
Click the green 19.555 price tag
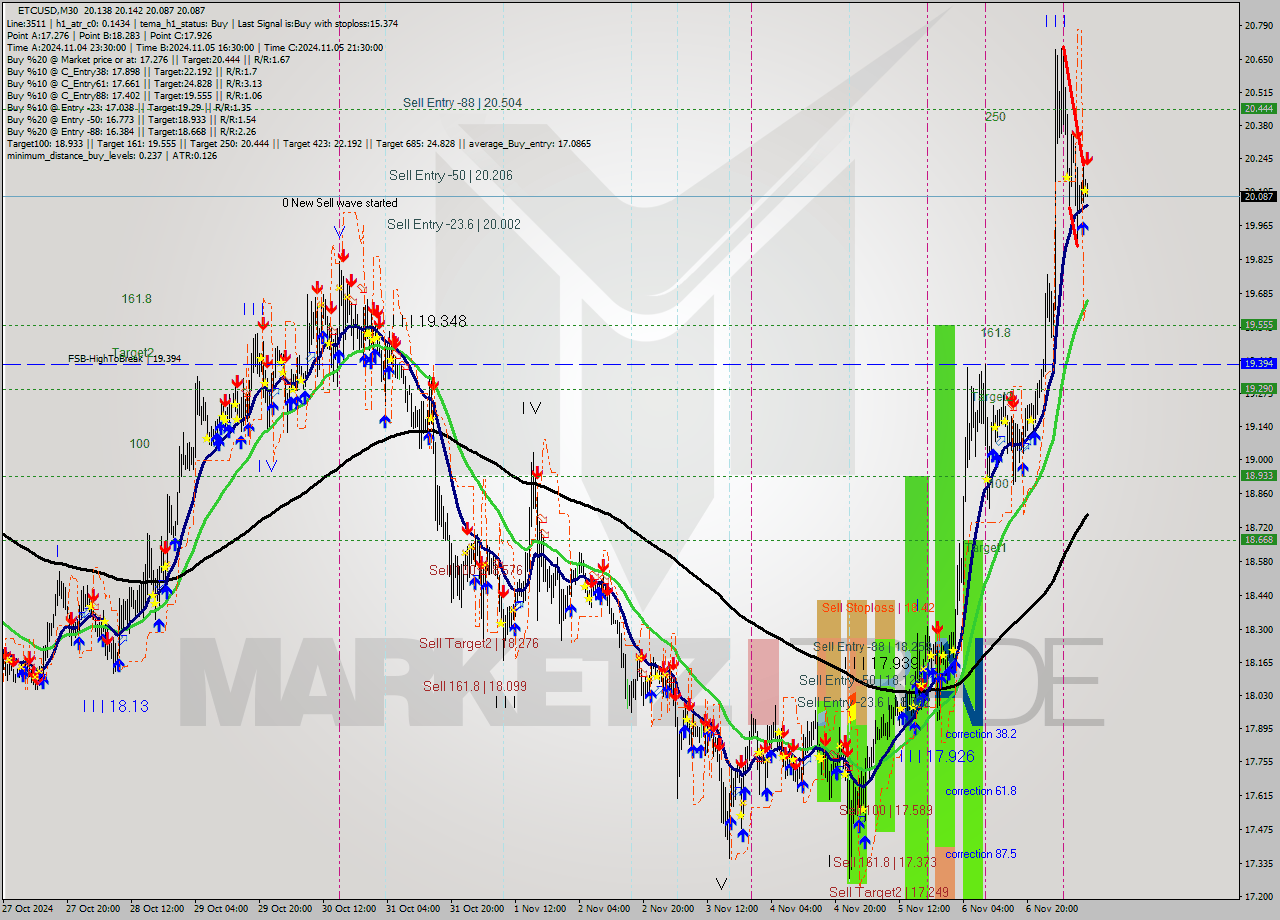coord(1258,325)
